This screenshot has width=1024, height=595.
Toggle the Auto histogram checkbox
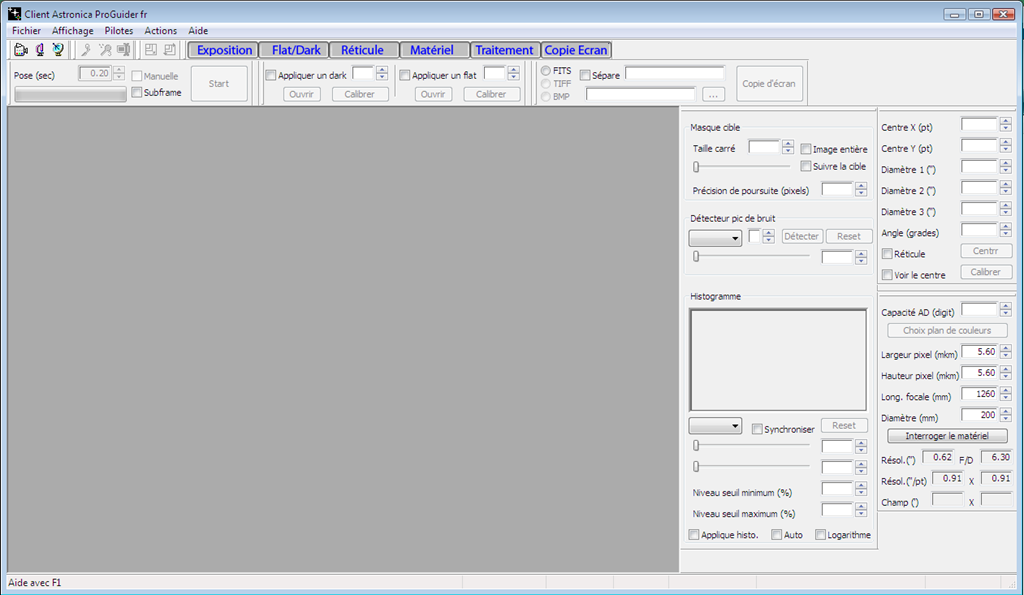776,534
